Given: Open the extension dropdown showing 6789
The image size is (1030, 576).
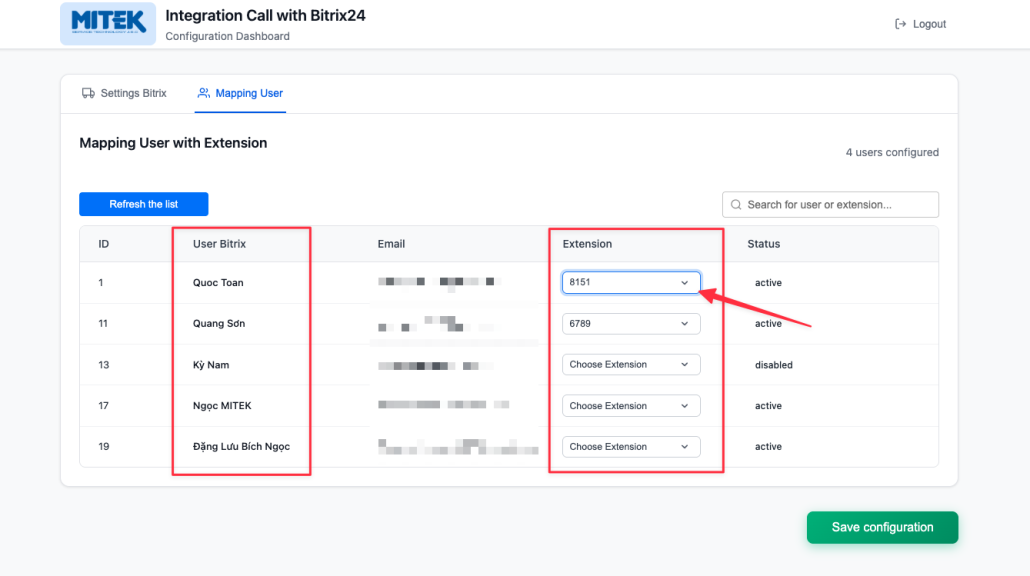Looking at the screenshot, I should (631, 324).
